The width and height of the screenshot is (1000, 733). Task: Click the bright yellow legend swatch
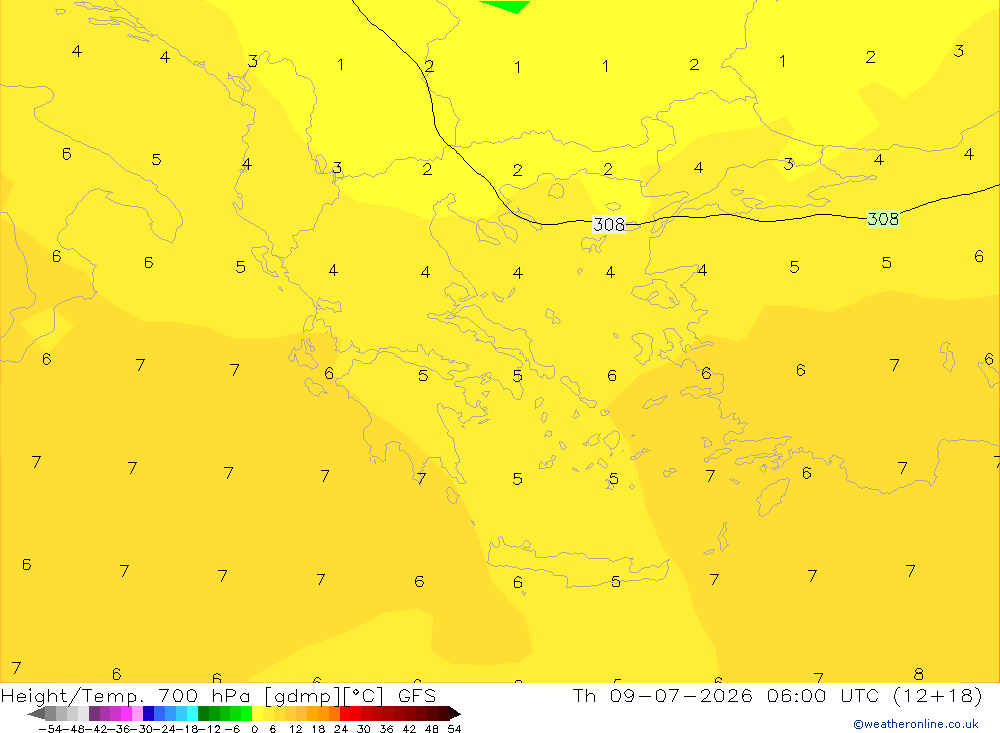pos(258,714)
